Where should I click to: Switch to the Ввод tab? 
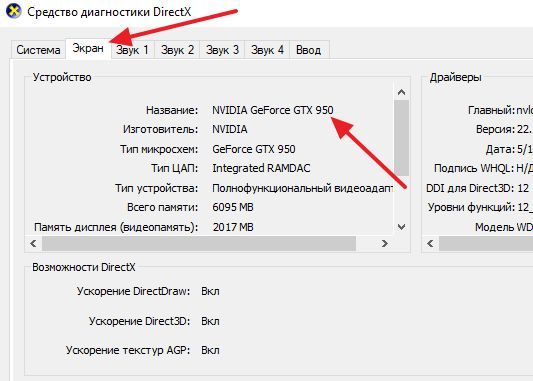coord(308,50)
